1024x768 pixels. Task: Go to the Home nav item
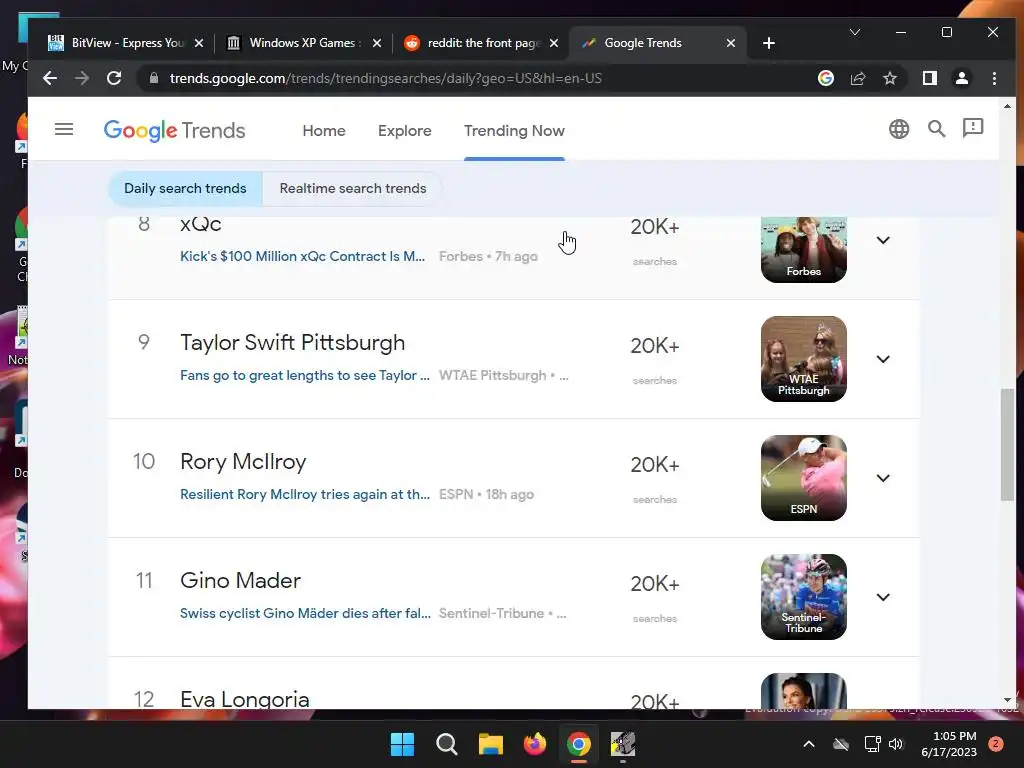[324, 131]
